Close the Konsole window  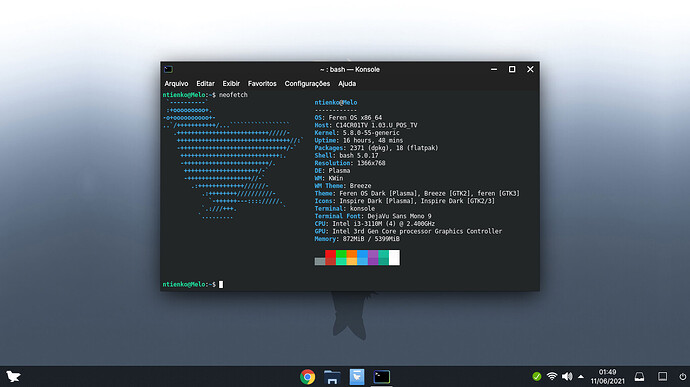(530, 69)
